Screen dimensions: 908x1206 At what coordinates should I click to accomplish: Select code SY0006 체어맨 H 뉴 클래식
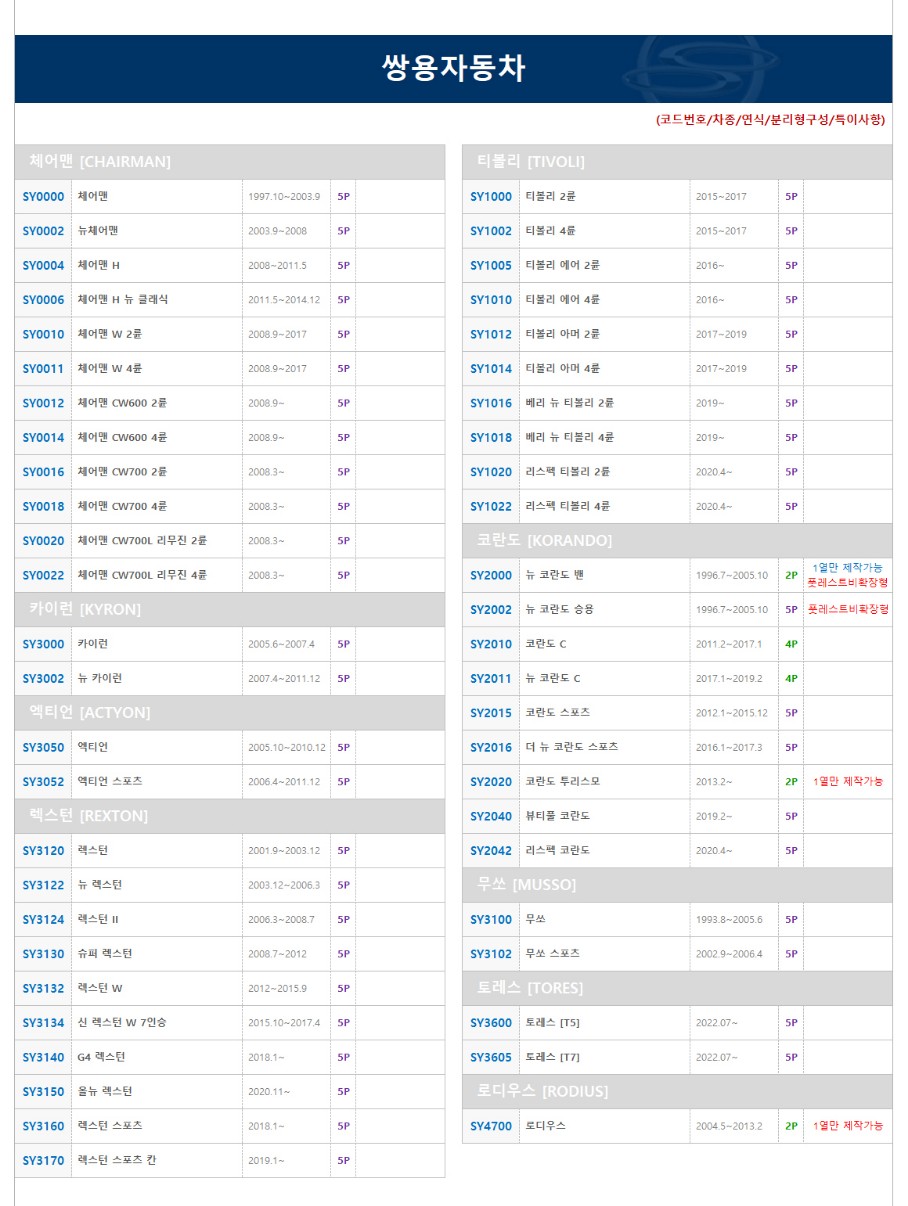point(43,300)
